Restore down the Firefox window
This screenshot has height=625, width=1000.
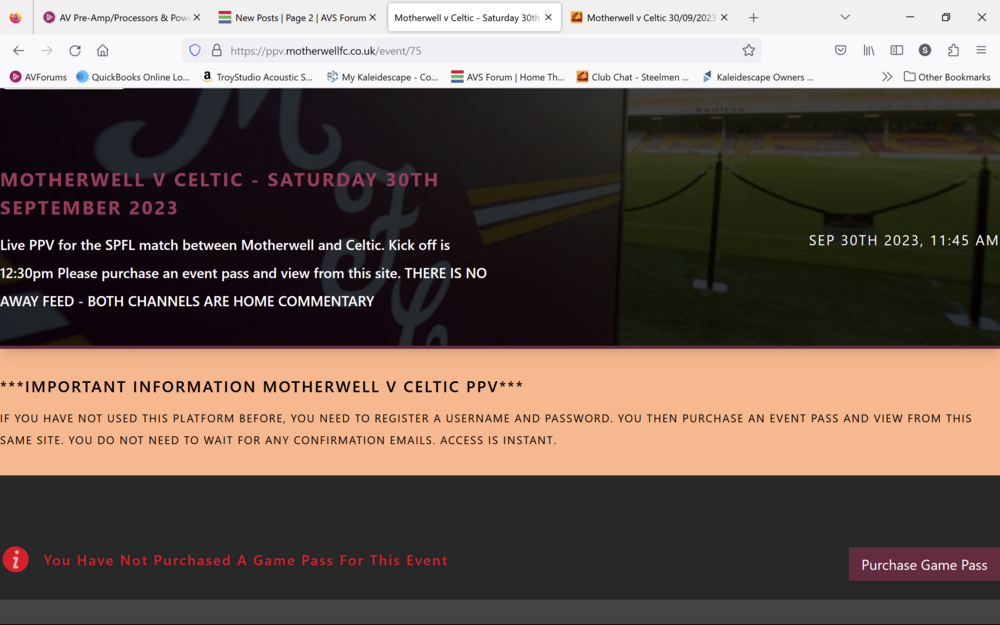pyautogui.click(x=946, y=17)
